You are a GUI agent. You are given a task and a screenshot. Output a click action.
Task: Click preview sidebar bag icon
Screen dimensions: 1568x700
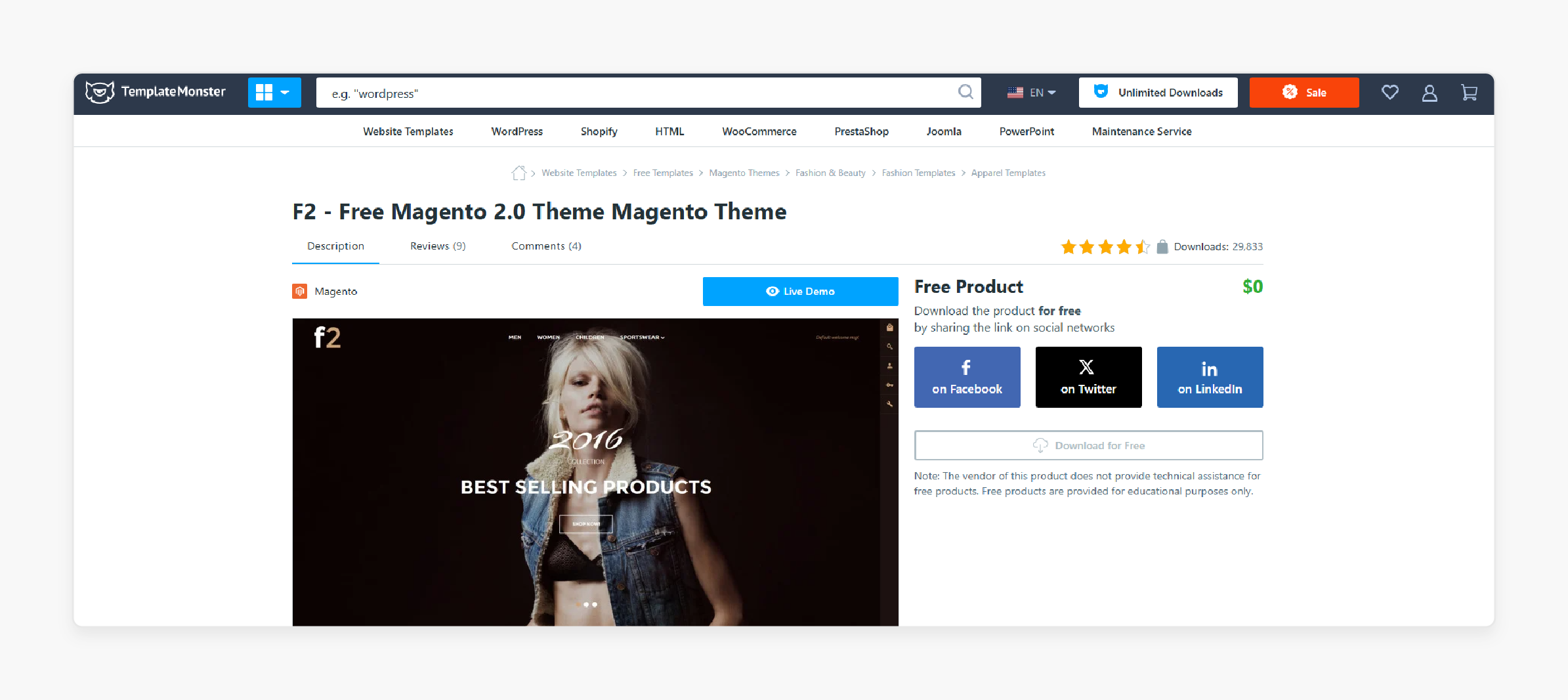[x=890, y=328]
